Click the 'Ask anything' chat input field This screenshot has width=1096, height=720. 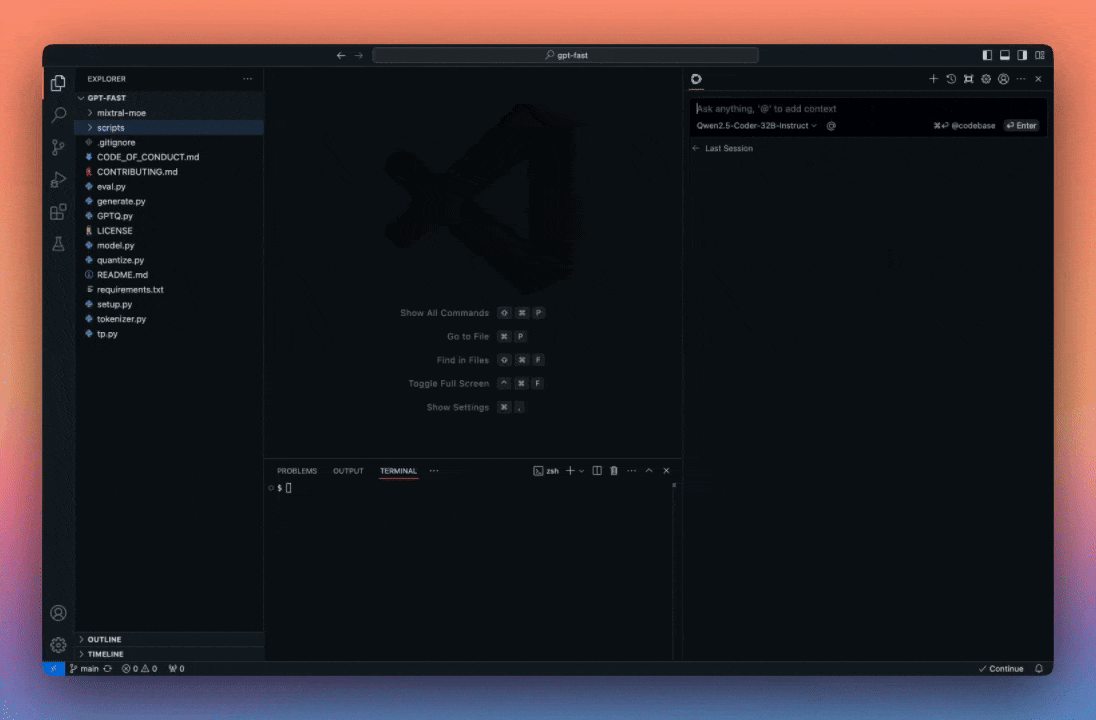pos(860,108)
